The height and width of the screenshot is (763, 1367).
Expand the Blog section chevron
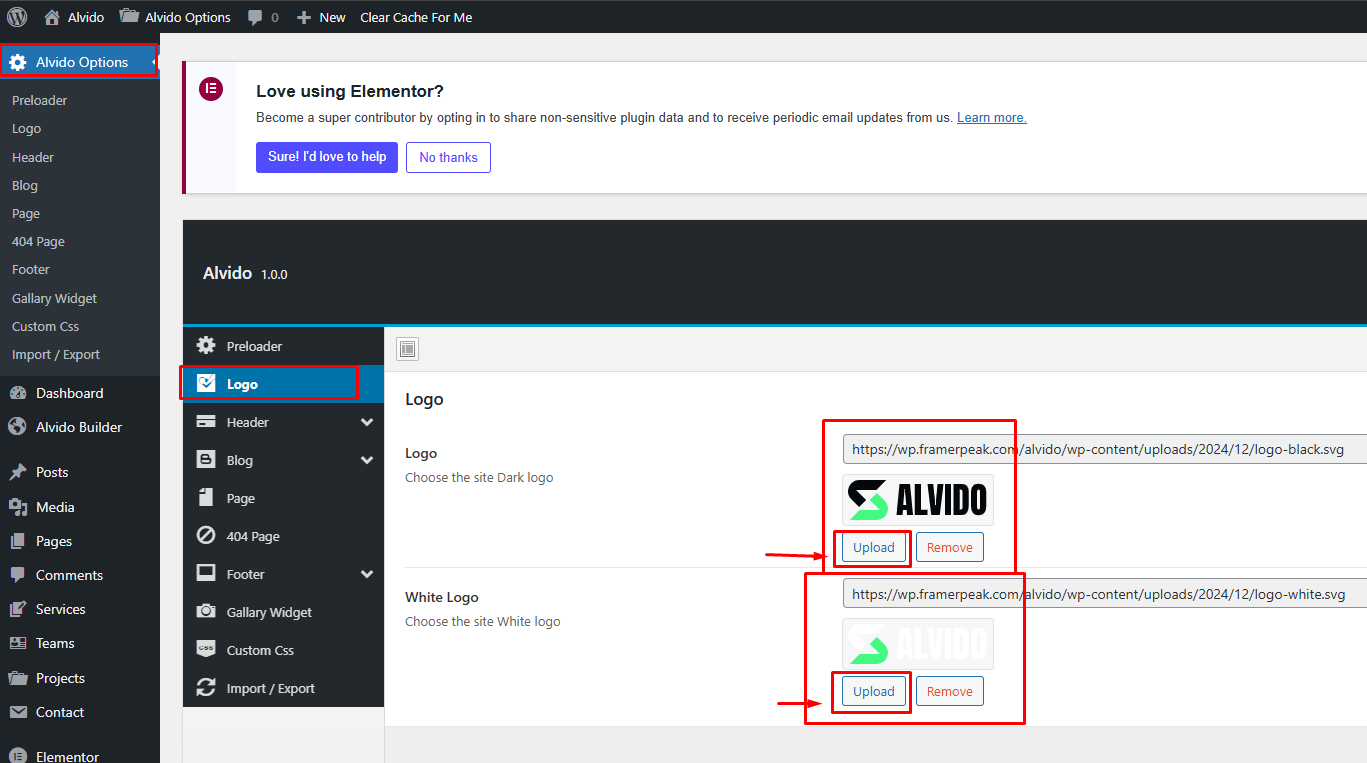pos(367,460)
